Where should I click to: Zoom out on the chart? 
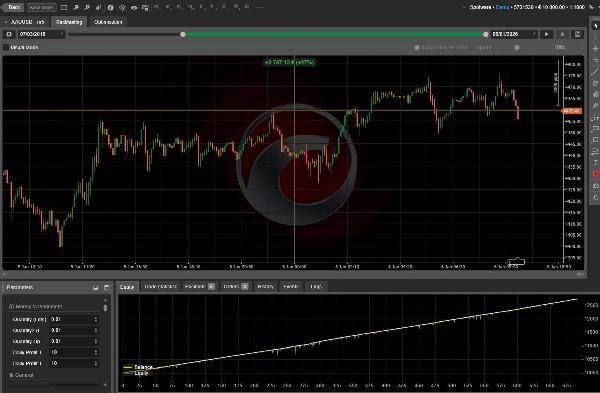coord(87,7)
